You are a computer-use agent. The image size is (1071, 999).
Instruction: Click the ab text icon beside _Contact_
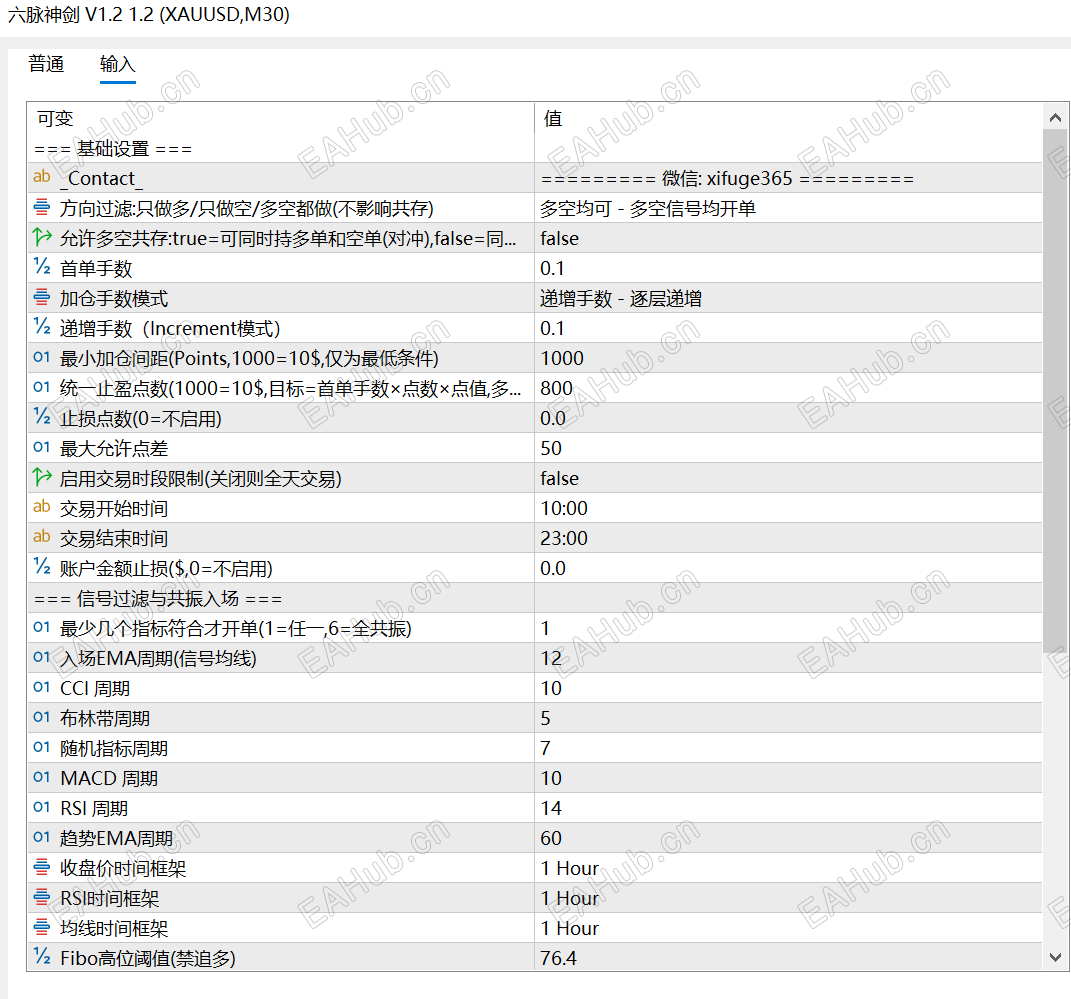40,177
